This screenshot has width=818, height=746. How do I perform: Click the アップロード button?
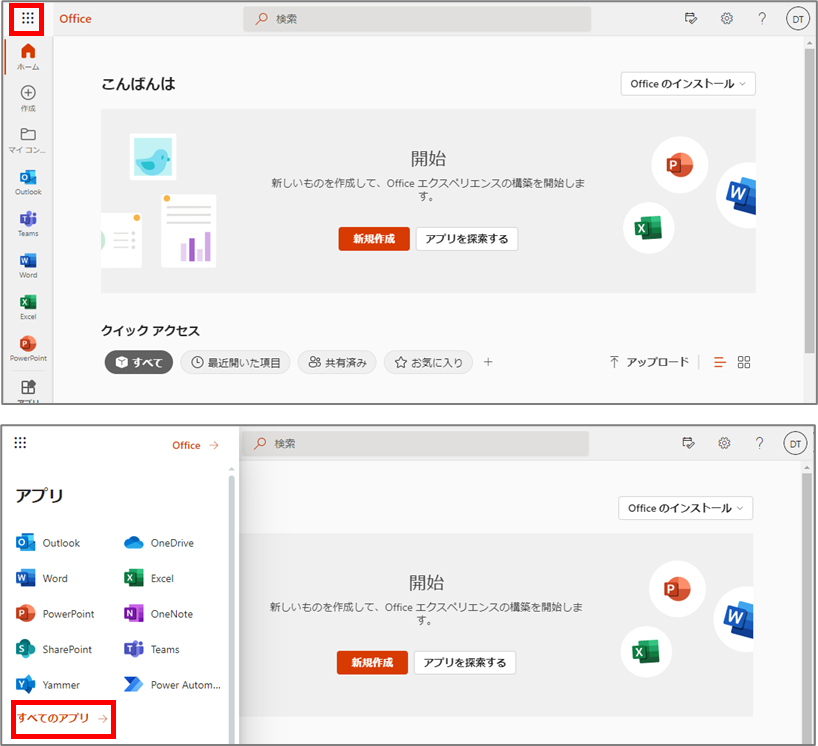click(649, 362)
